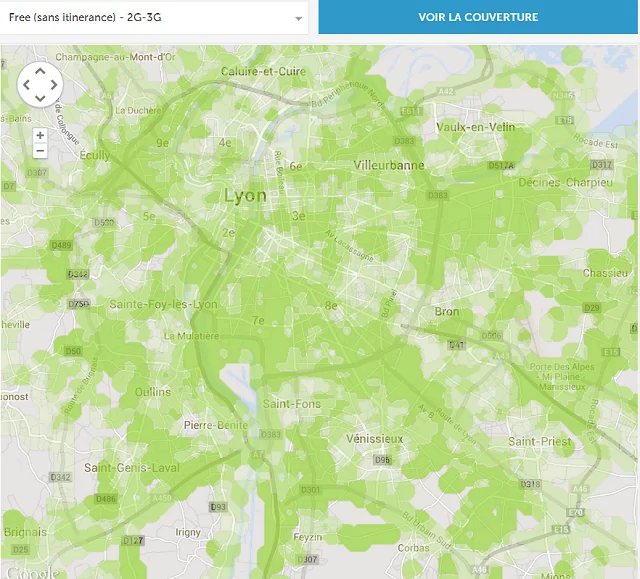Click the VOIR LA COUVERTURE button
This screenshot has width=640, height=579.
[x=478, y=17]
